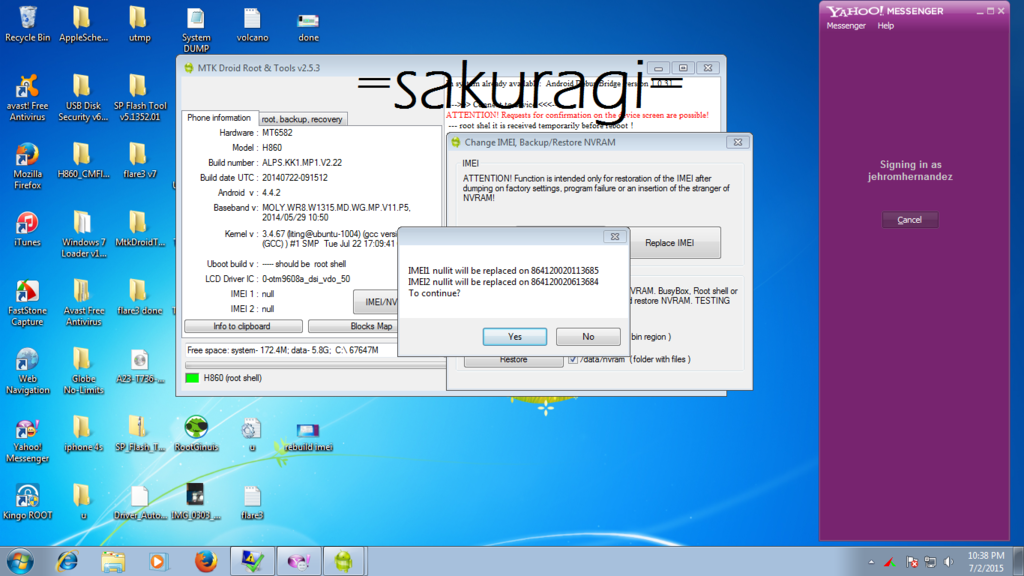Viewport: 1024px width, 576px height.
Task: Switch to root, backup, recovery tab
Action: point(302,119)
